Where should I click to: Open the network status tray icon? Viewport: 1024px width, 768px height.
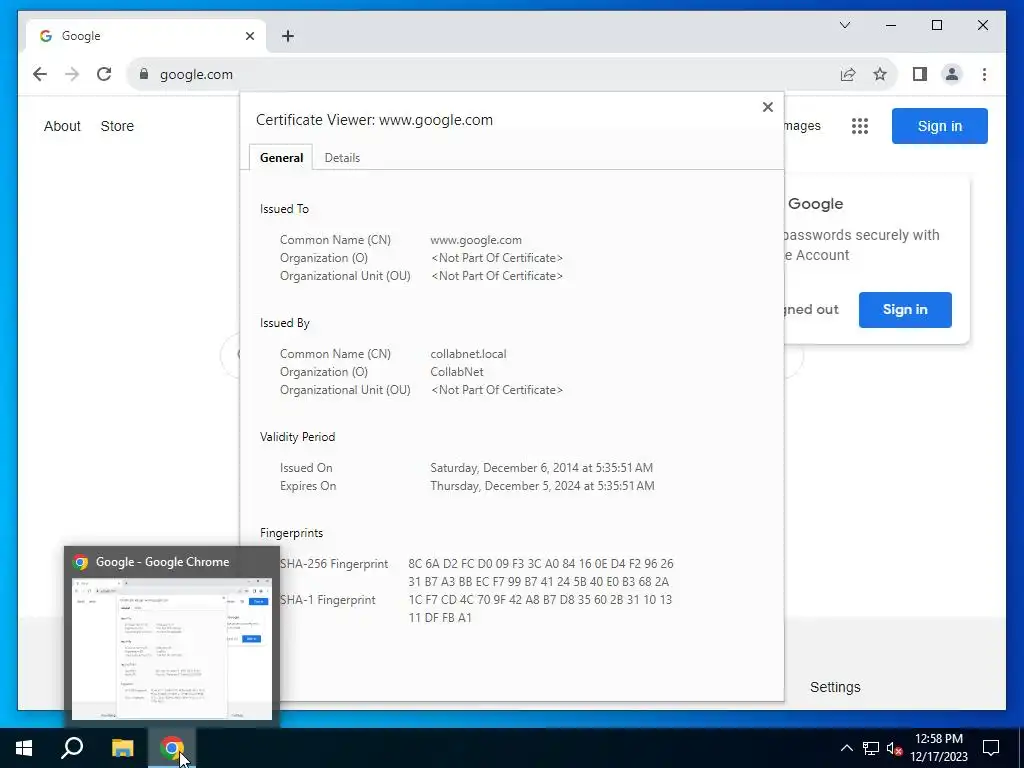point(870,748)
